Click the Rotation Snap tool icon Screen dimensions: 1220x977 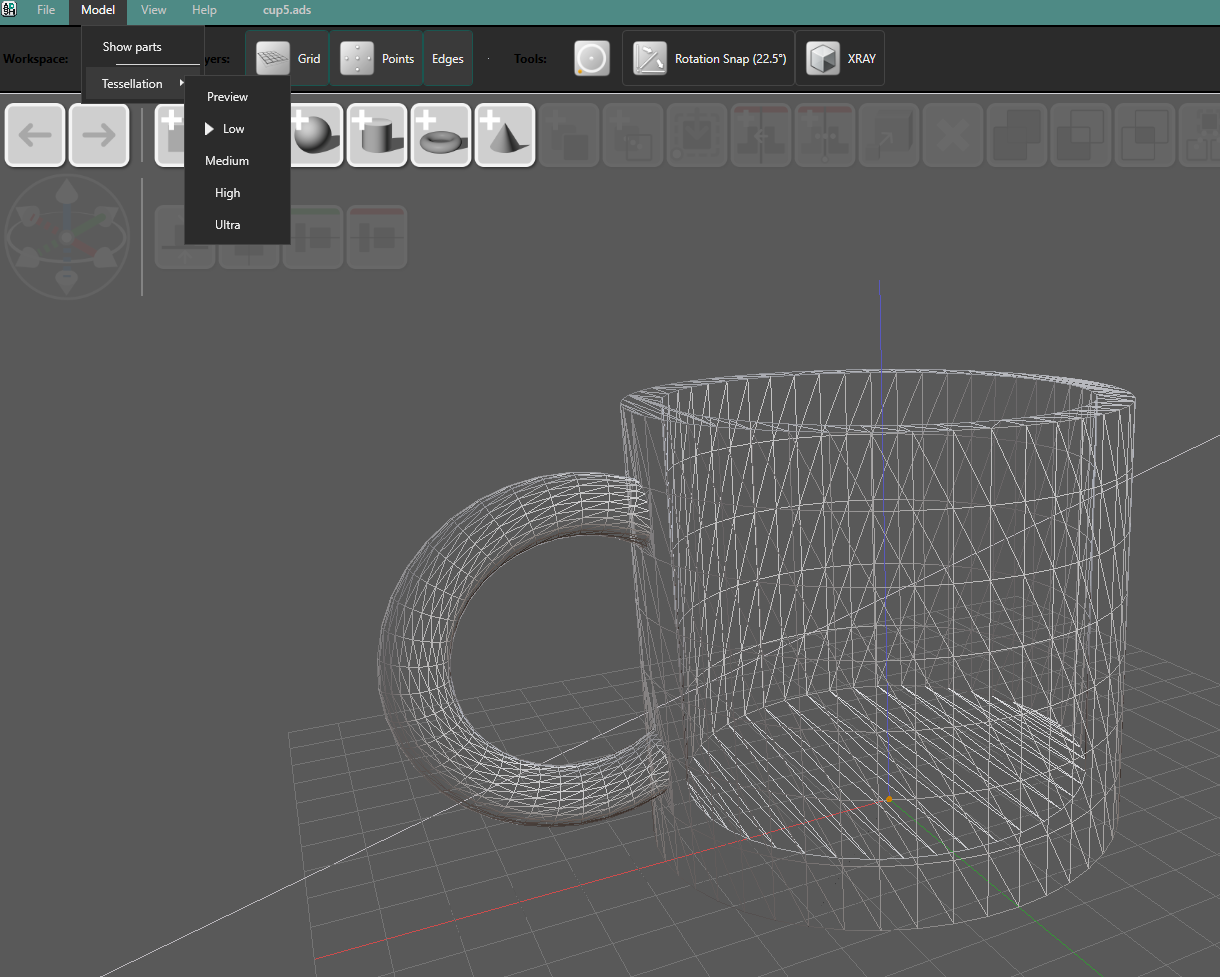(650, 58)
